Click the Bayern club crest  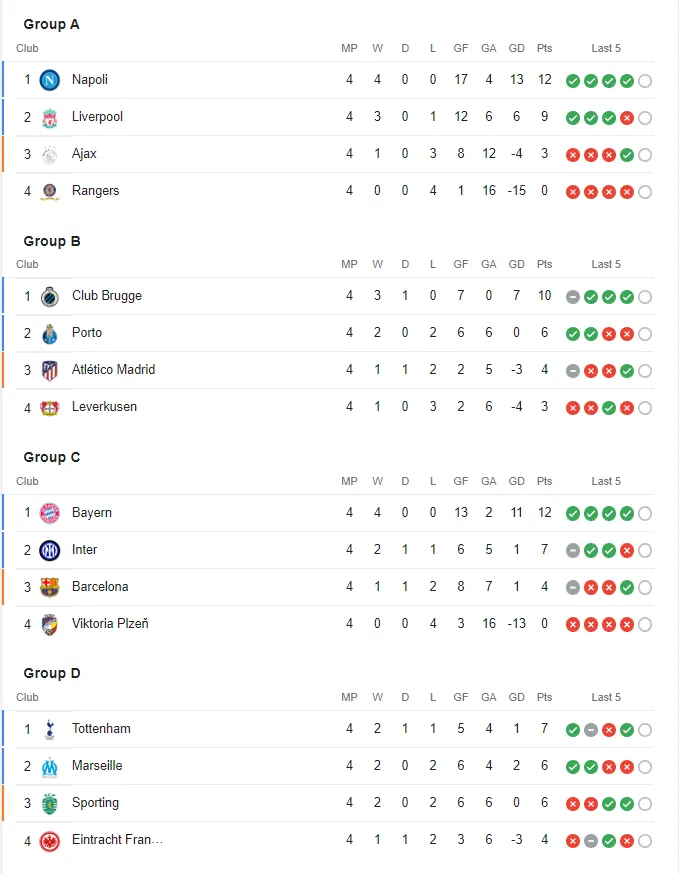(49, 513)
